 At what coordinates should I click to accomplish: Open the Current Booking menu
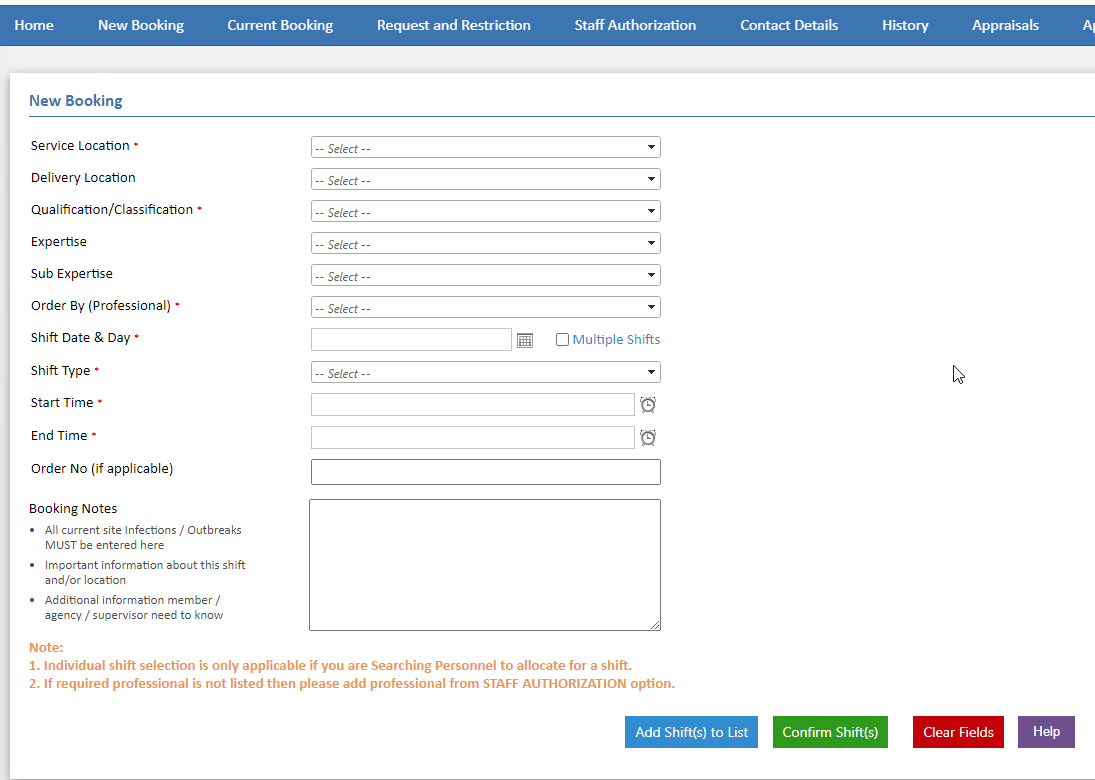(280, 24)
